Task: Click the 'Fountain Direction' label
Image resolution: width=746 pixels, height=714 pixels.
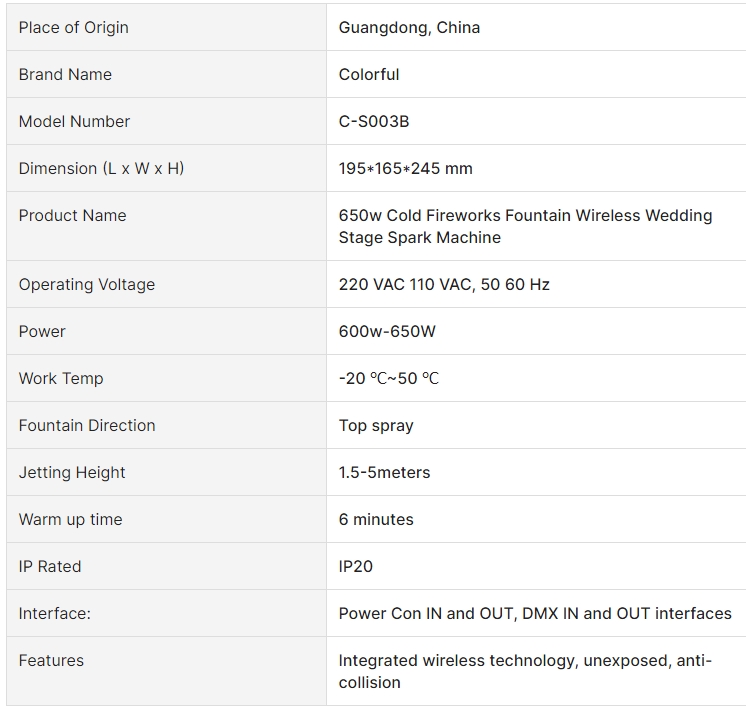Action: tap(87, 426)
